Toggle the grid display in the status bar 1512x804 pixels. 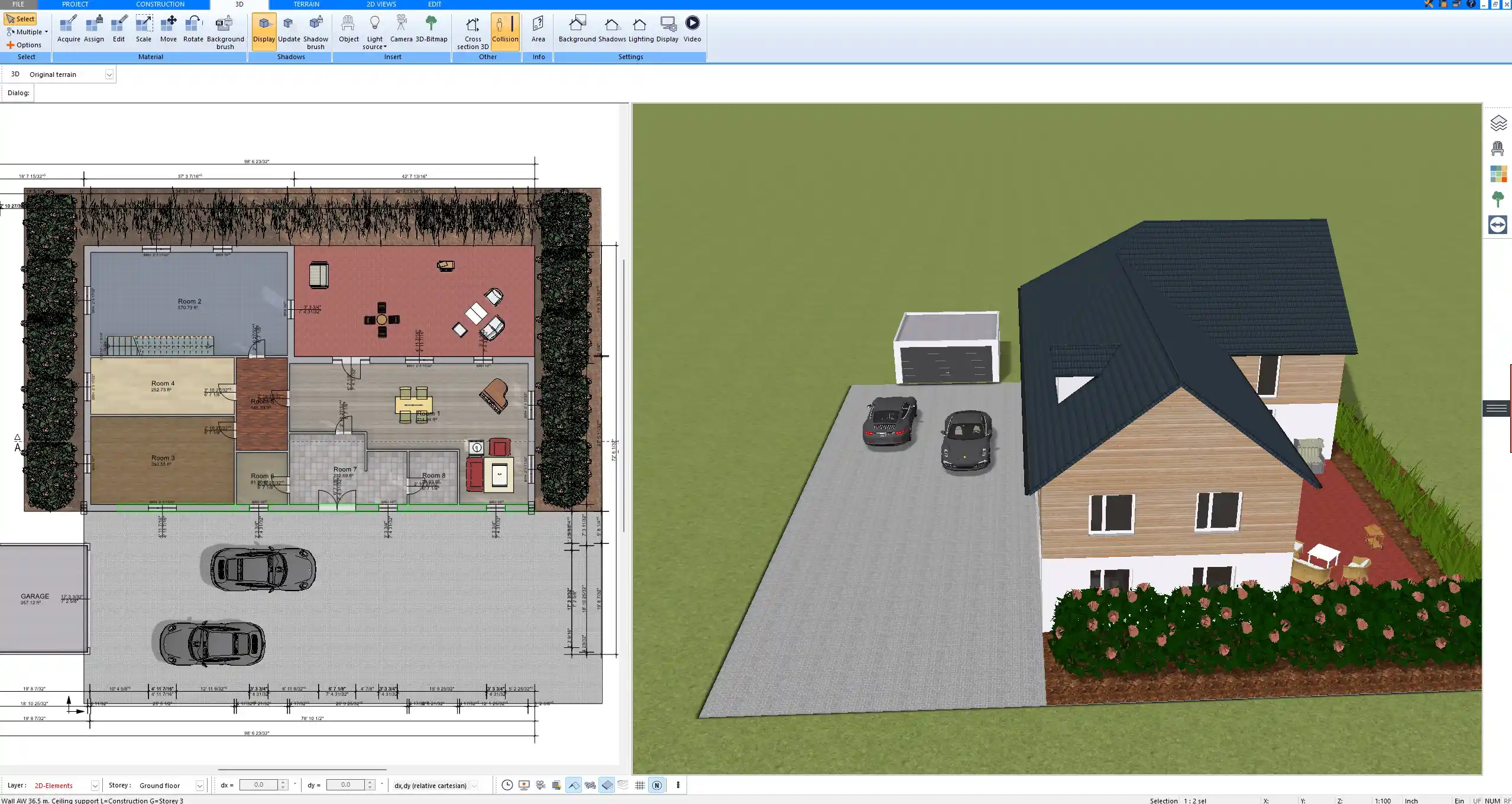639,785
